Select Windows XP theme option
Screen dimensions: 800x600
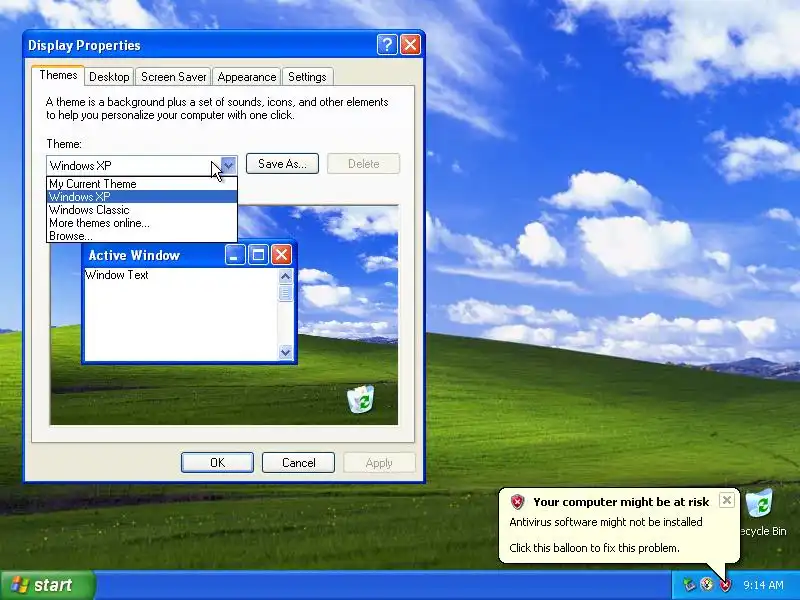142,196
